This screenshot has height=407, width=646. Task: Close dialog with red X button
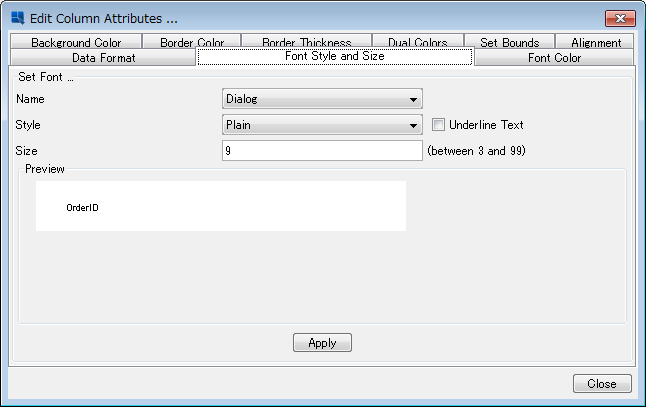pos(620,18)
